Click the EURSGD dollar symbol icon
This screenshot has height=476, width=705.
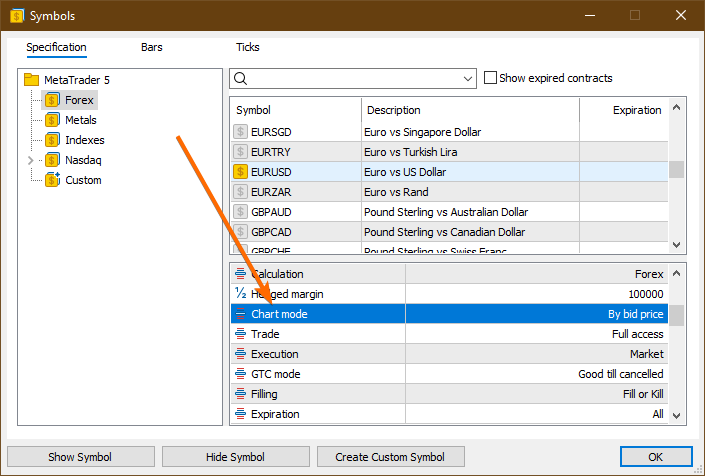[241, 132]
